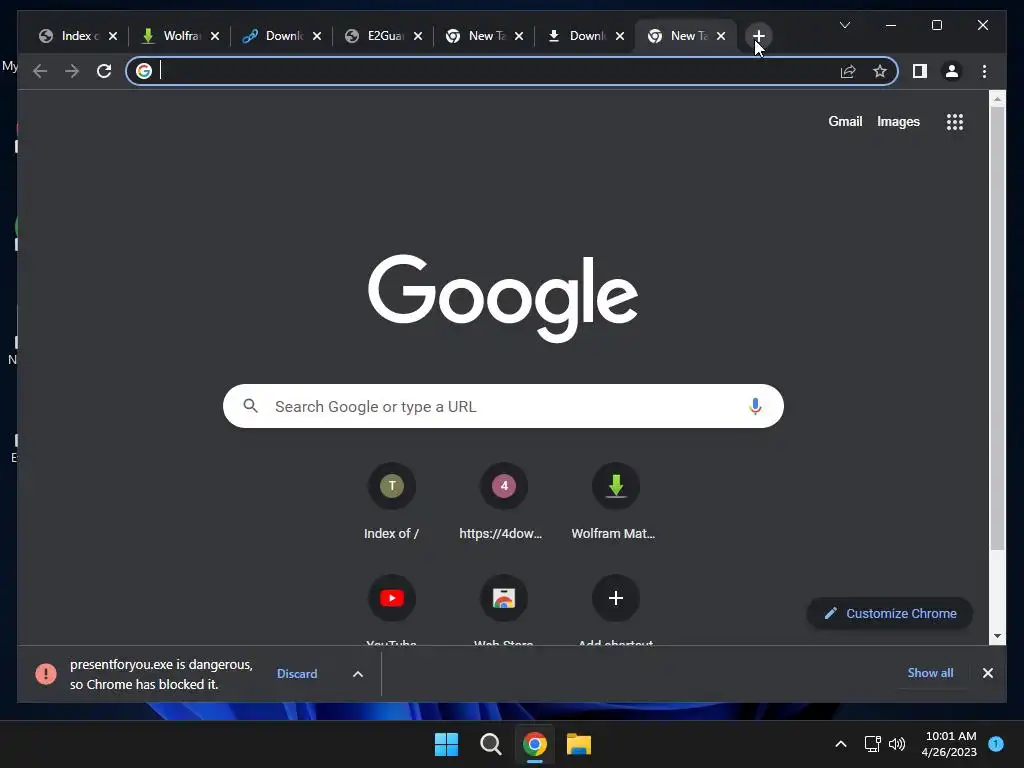Image resolution: width=1024 pixels, height=768 pixels.
Task: Bookmark this tab with star icon
Action: [x=880, y=71]
